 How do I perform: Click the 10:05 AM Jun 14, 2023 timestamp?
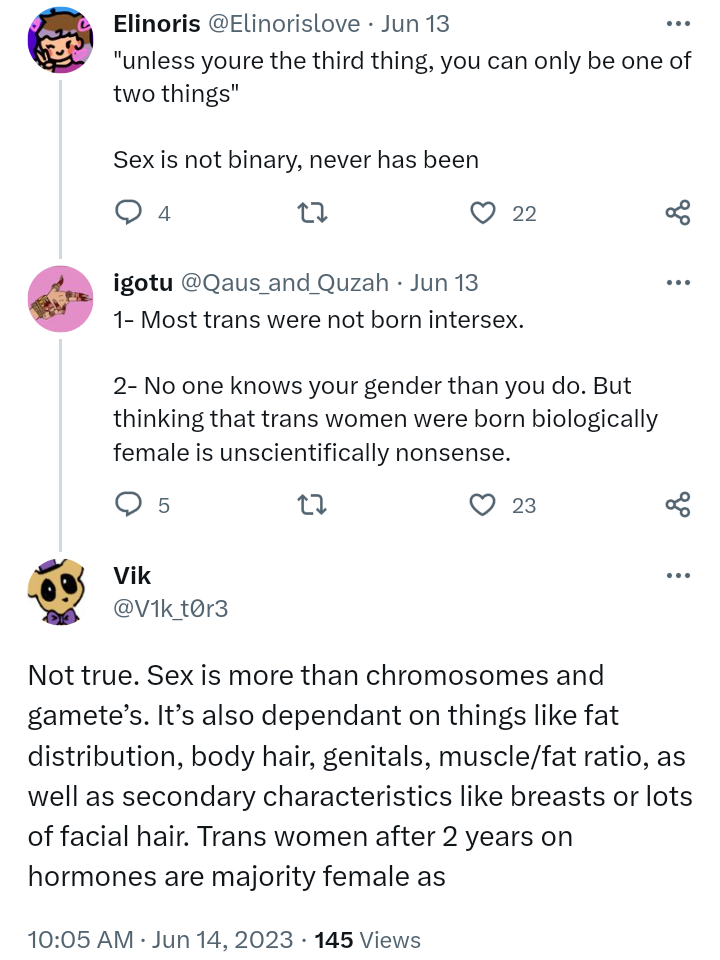160,940
